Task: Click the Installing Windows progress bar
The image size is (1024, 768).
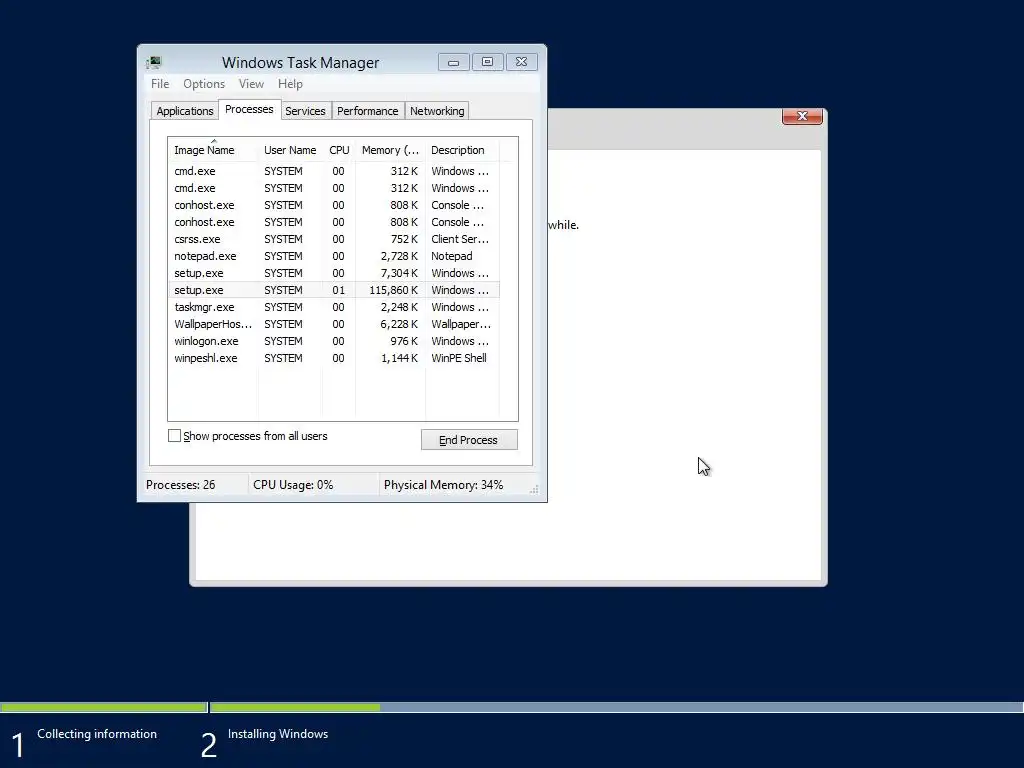Action: coord(616,707)
